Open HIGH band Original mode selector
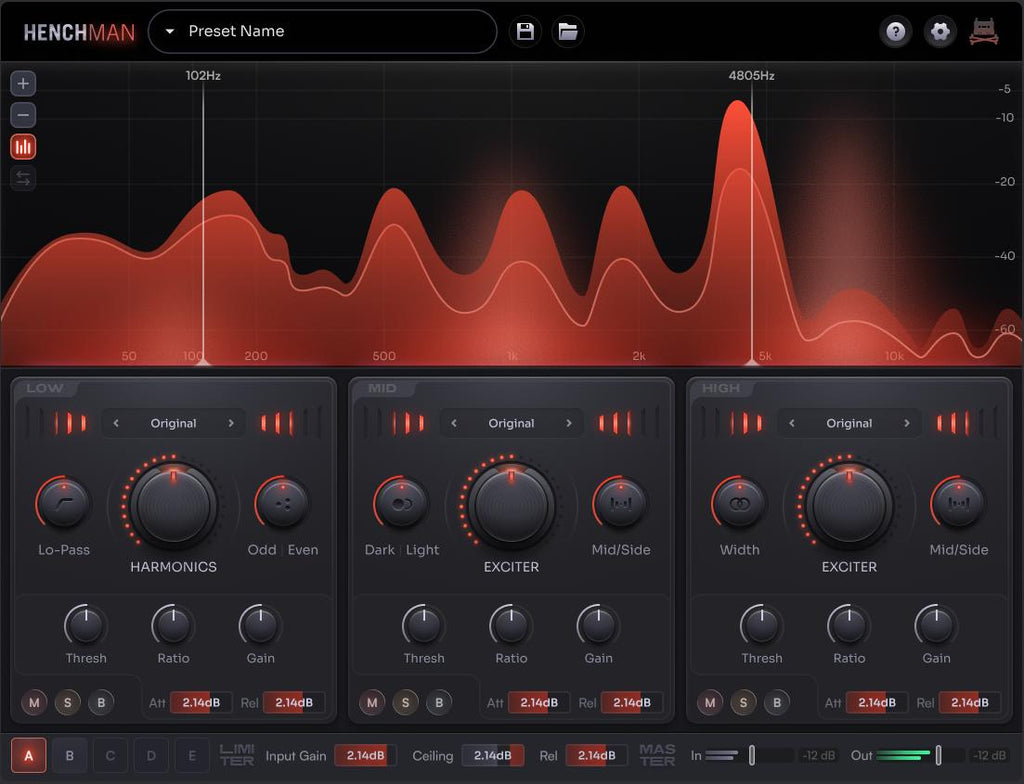Screen dimensions: 1024x784 pos(849,423)
